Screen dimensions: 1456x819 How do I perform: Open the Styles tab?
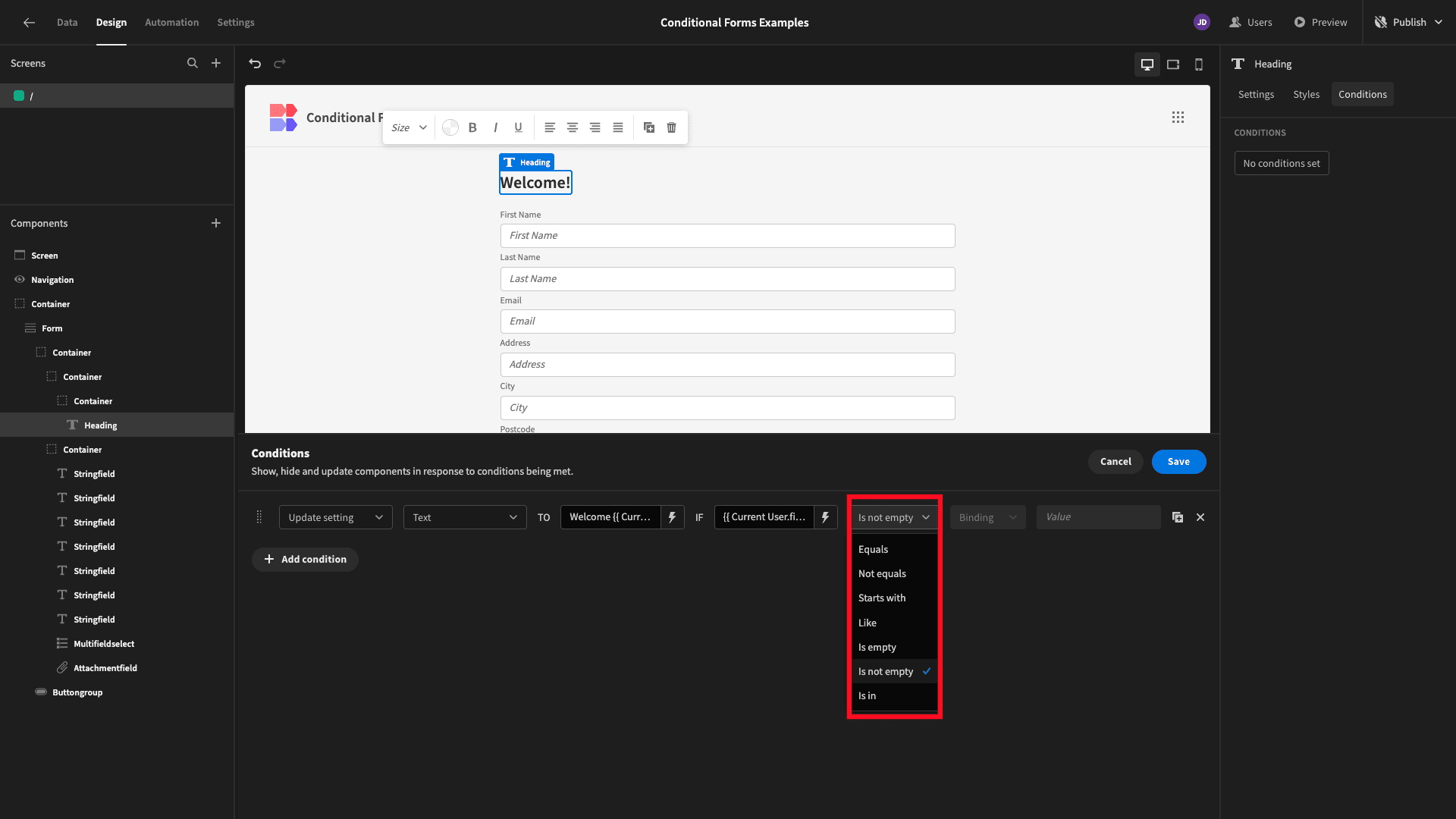(x=1306, y=94)
